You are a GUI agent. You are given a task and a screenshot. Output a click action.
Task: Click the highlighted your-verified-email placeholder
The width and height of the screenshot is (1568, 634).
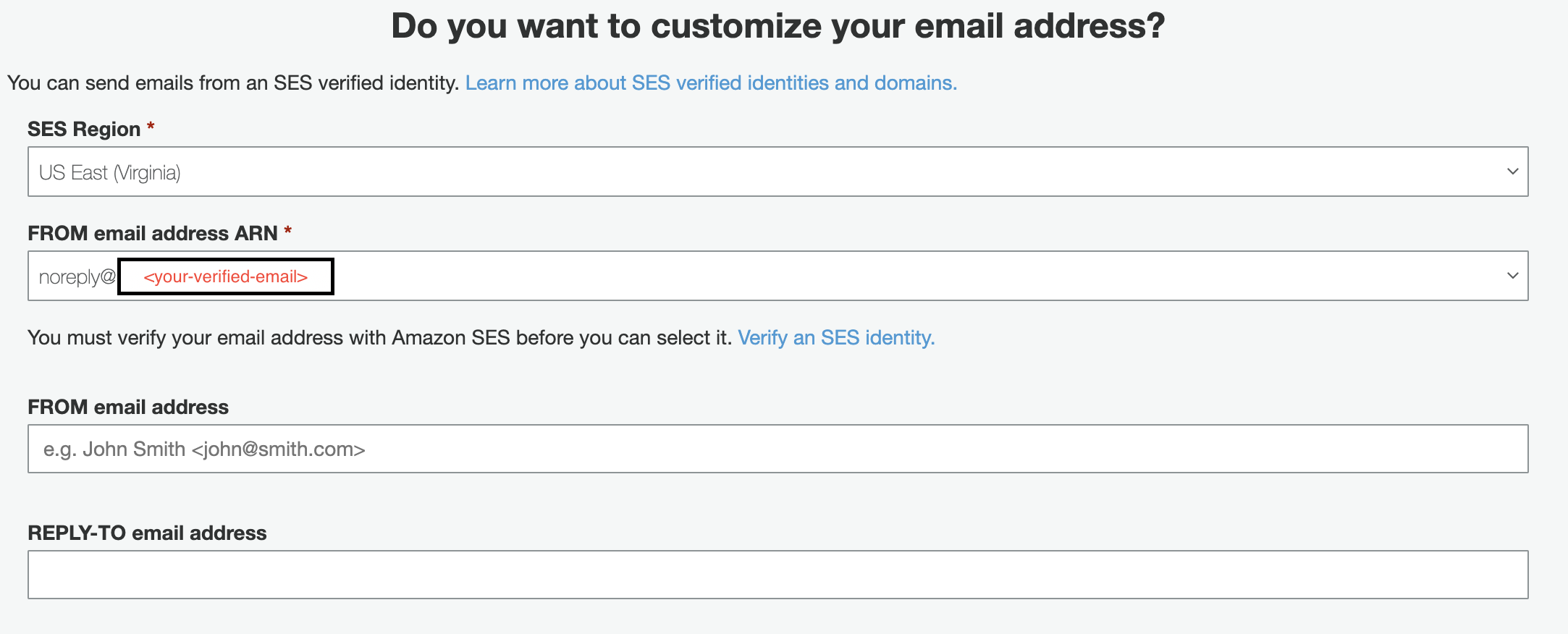point(225,276)
